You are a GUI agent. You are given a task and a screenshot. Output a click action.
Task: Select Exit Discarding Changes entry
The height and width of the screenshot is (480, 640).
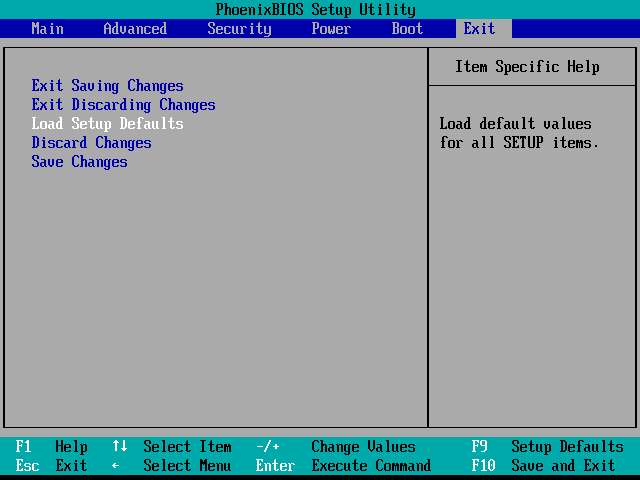pos(123,105)
